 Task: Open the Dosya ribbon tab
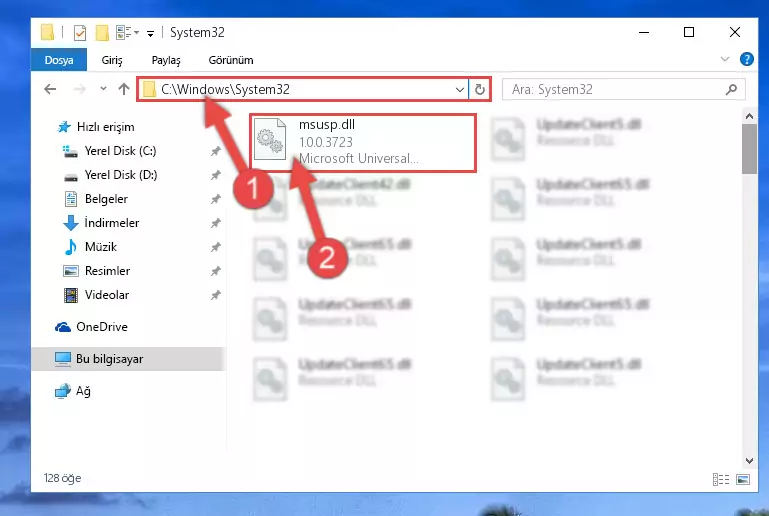click(x=59, y=60)
